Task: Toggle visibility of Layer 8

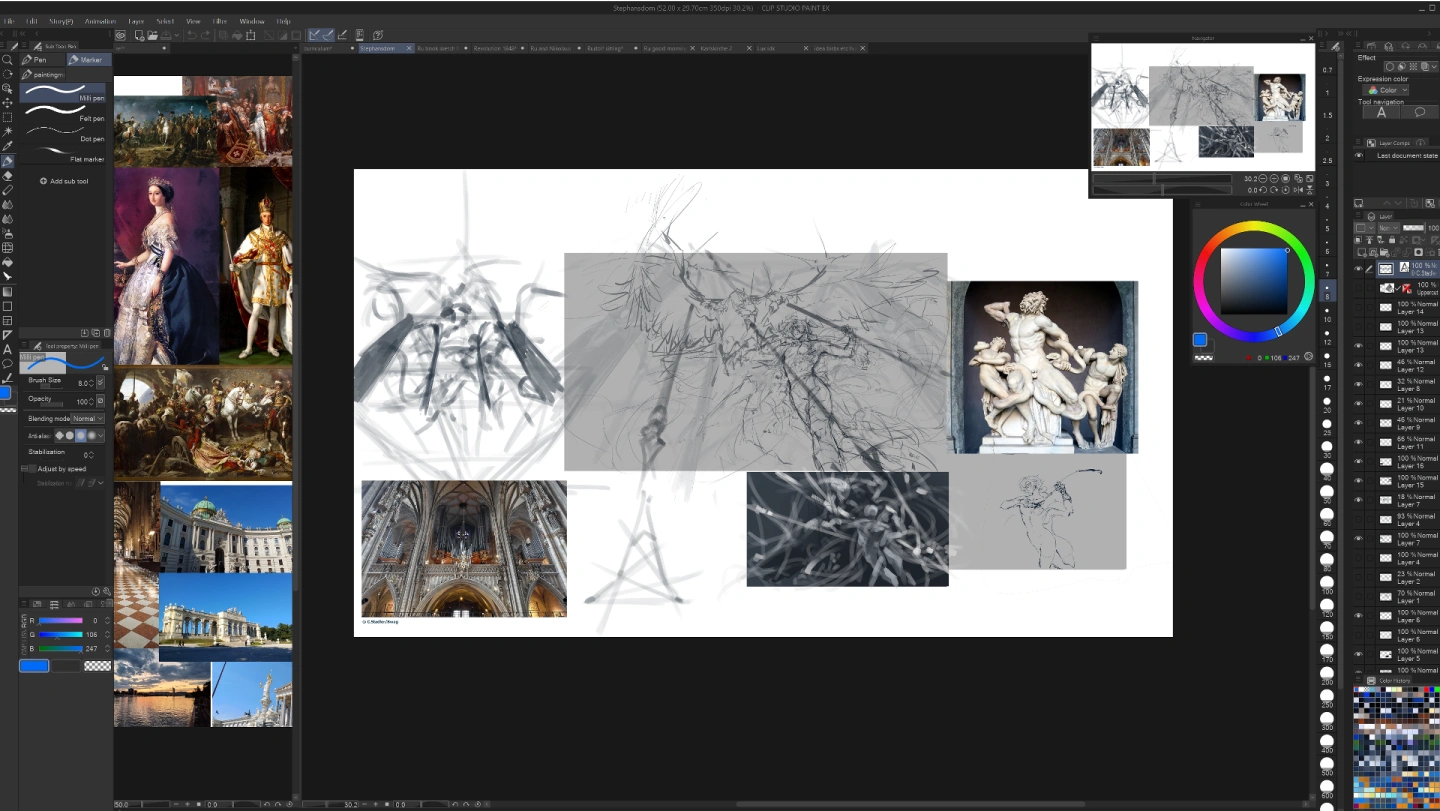Action: click(1358, 385)
